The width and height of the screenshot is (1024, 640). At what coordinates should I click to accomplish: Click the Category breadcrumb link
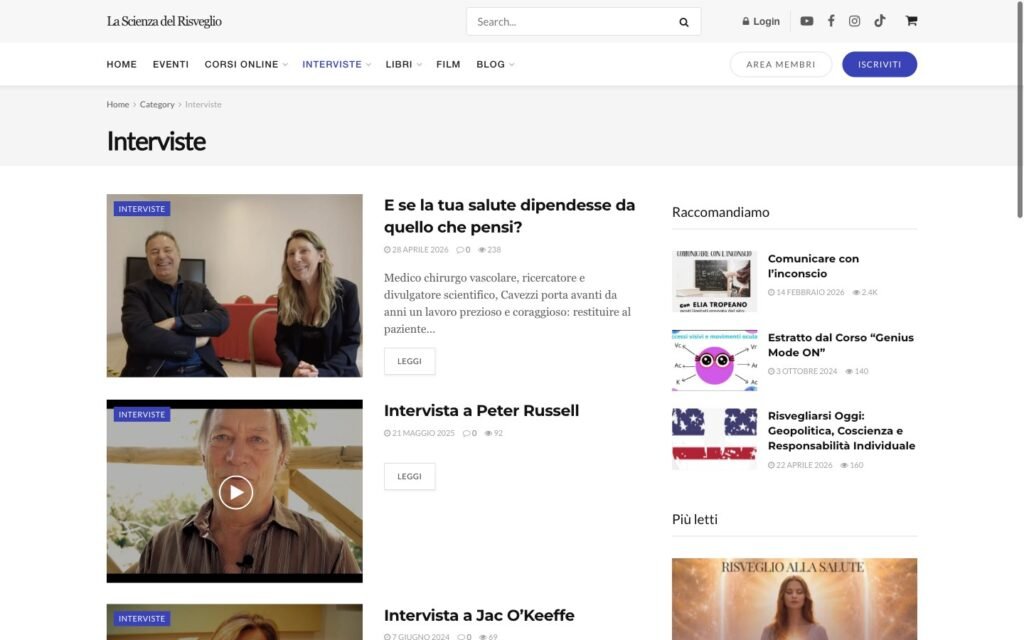(157, 104)
